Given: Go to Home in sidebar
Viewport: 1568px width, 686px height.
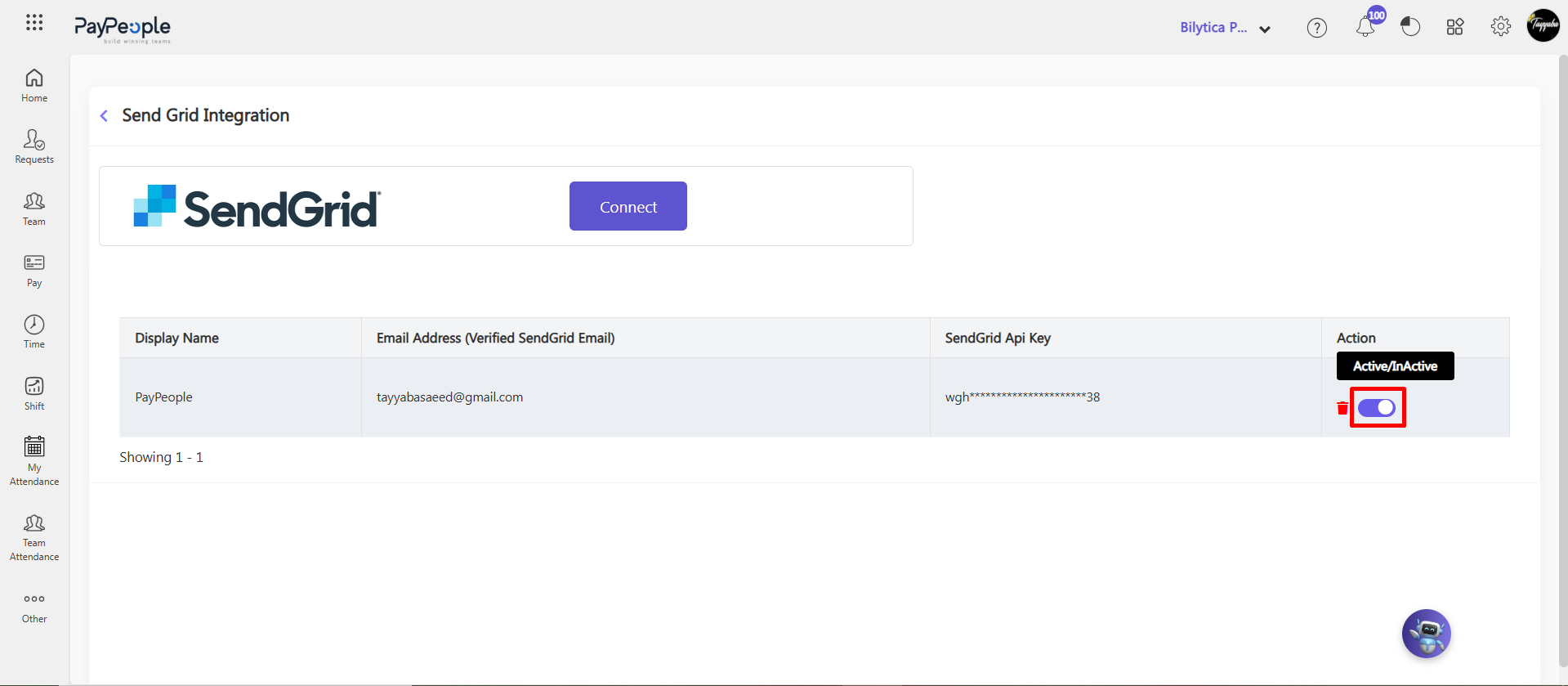Looking at the screenshot, I should 34,86.
